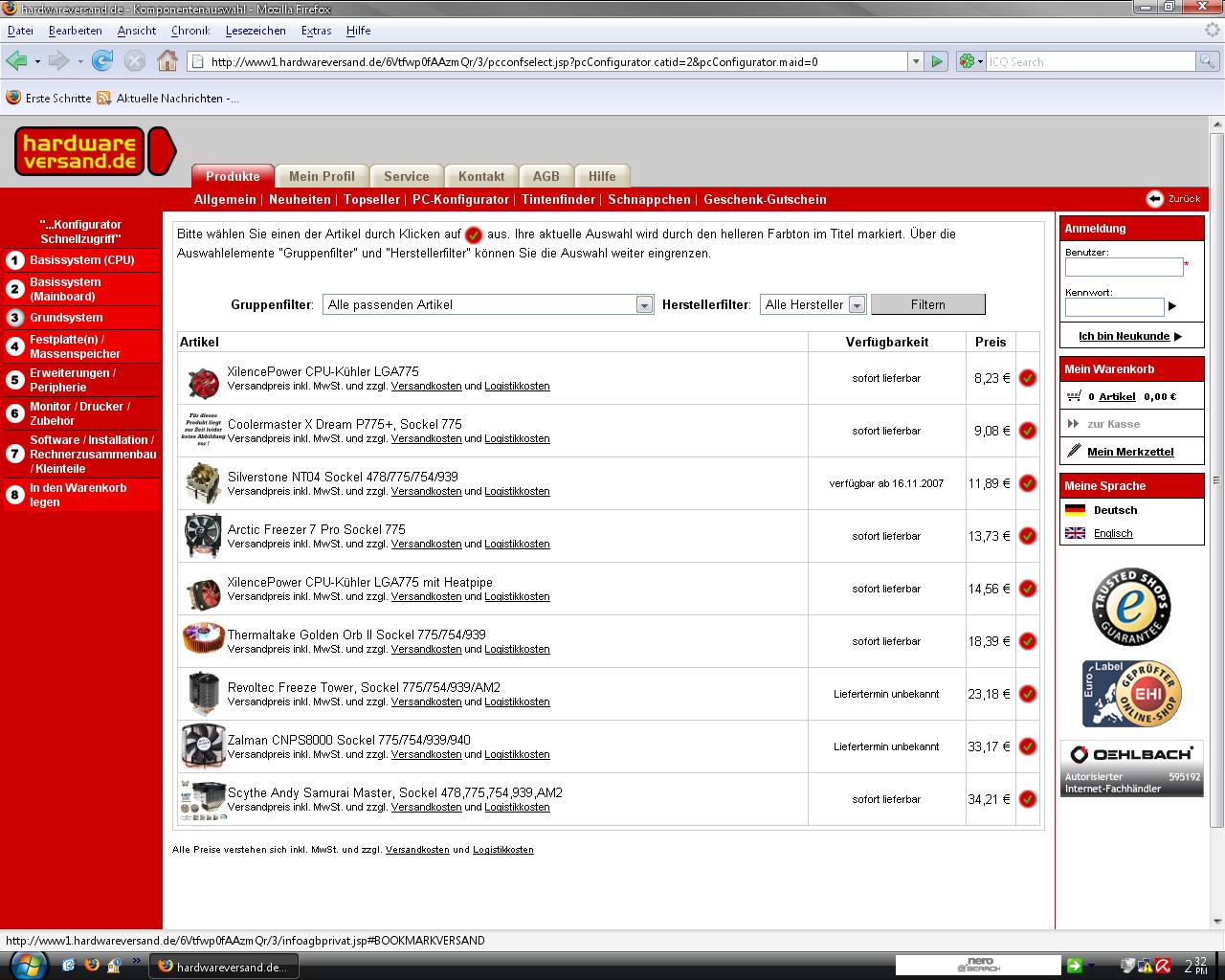Click the green Go arrow beside the URL
This screenshot has height=980, width=1225.
(937, 61)
